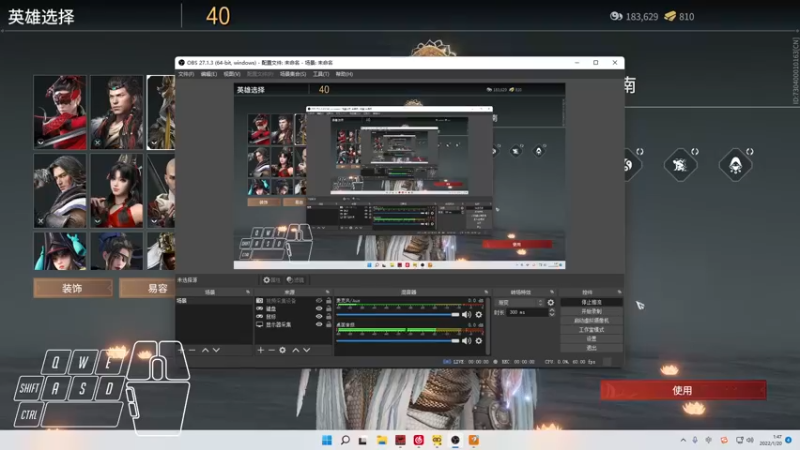Open NetEase Cloud Music taskbar icon
Screen dimensions: 800x450
(418, 440)
